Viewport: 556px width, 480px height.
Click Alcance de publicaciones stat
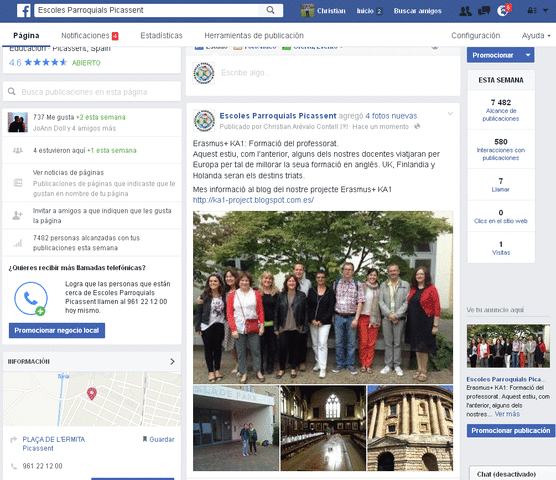pos(501,110)
